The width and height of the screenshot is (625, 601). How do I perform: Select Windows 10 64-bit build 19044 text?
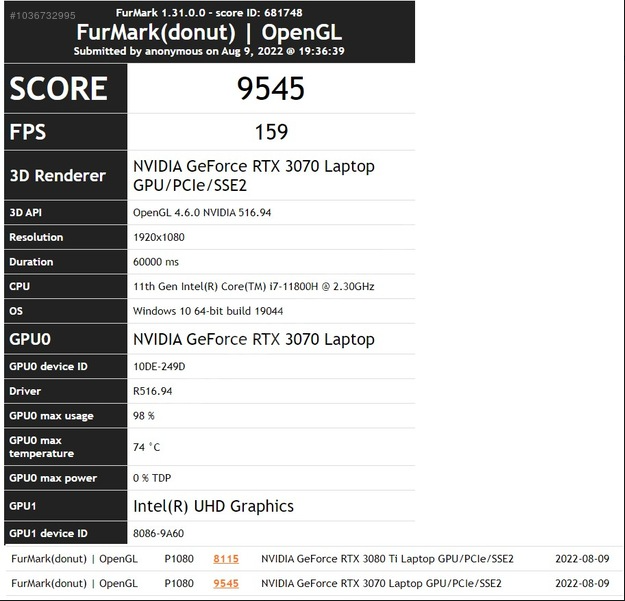click(208, 311)
